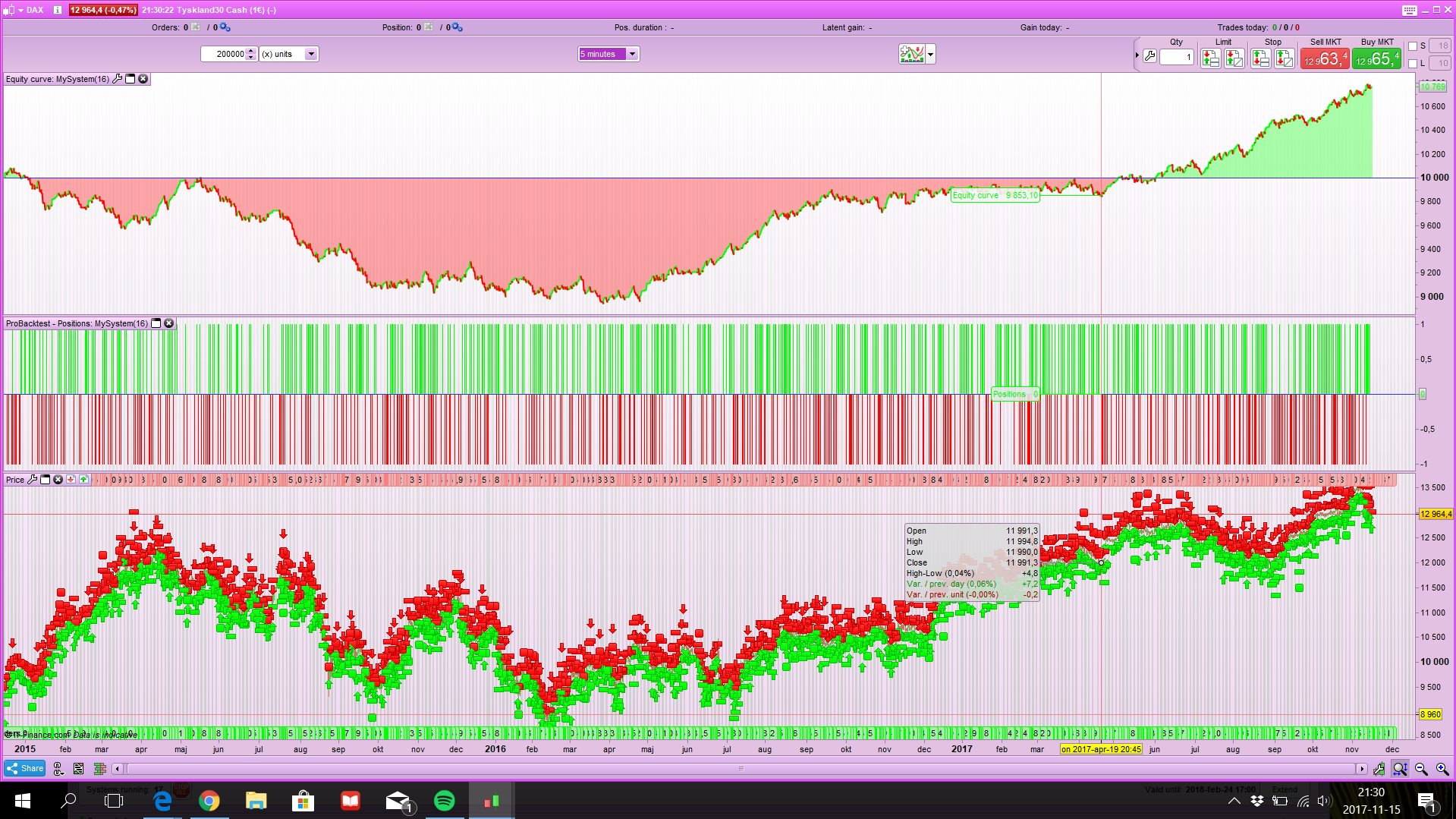Cancel all orders using the Orders X icon
1456x819 pixels.
pos(196,27)
